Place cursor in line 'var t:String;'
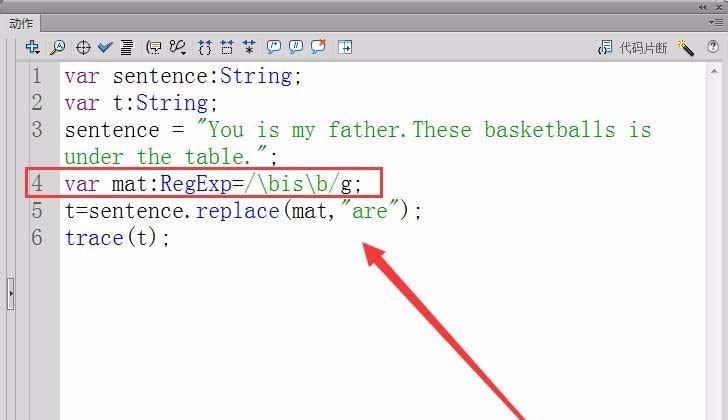 (x=141, y=103)
